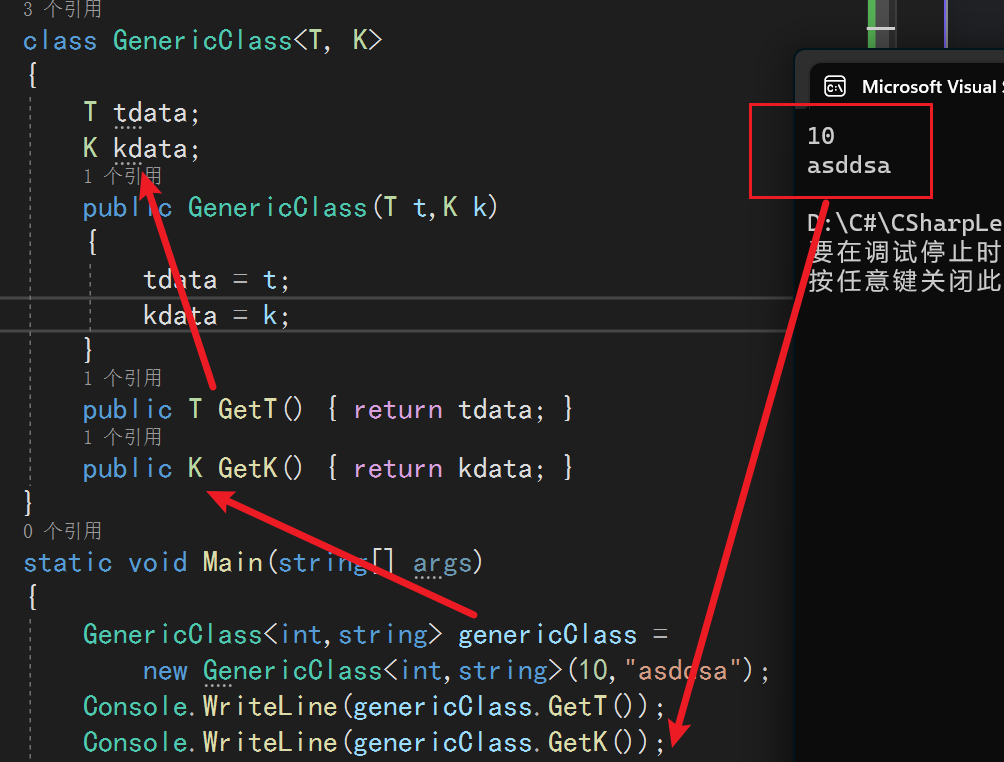Click the editor's vertical scrollbar with green marker
1004x762 pixels.
click(880, 22)
